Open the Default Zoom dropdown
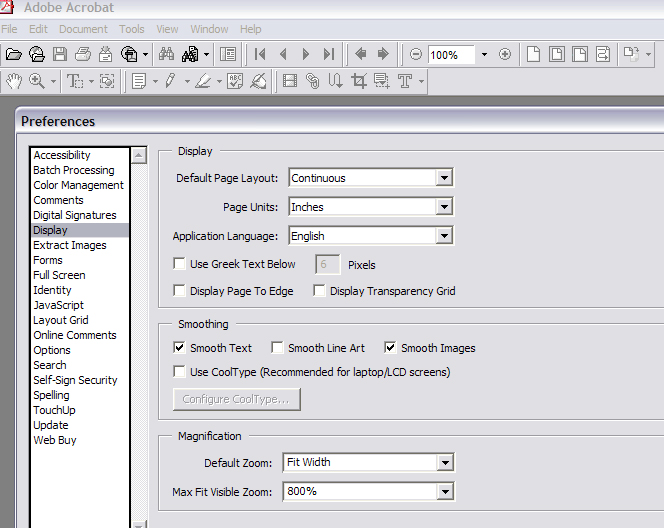This screenshot has width=664, height=528. point(445,462)
